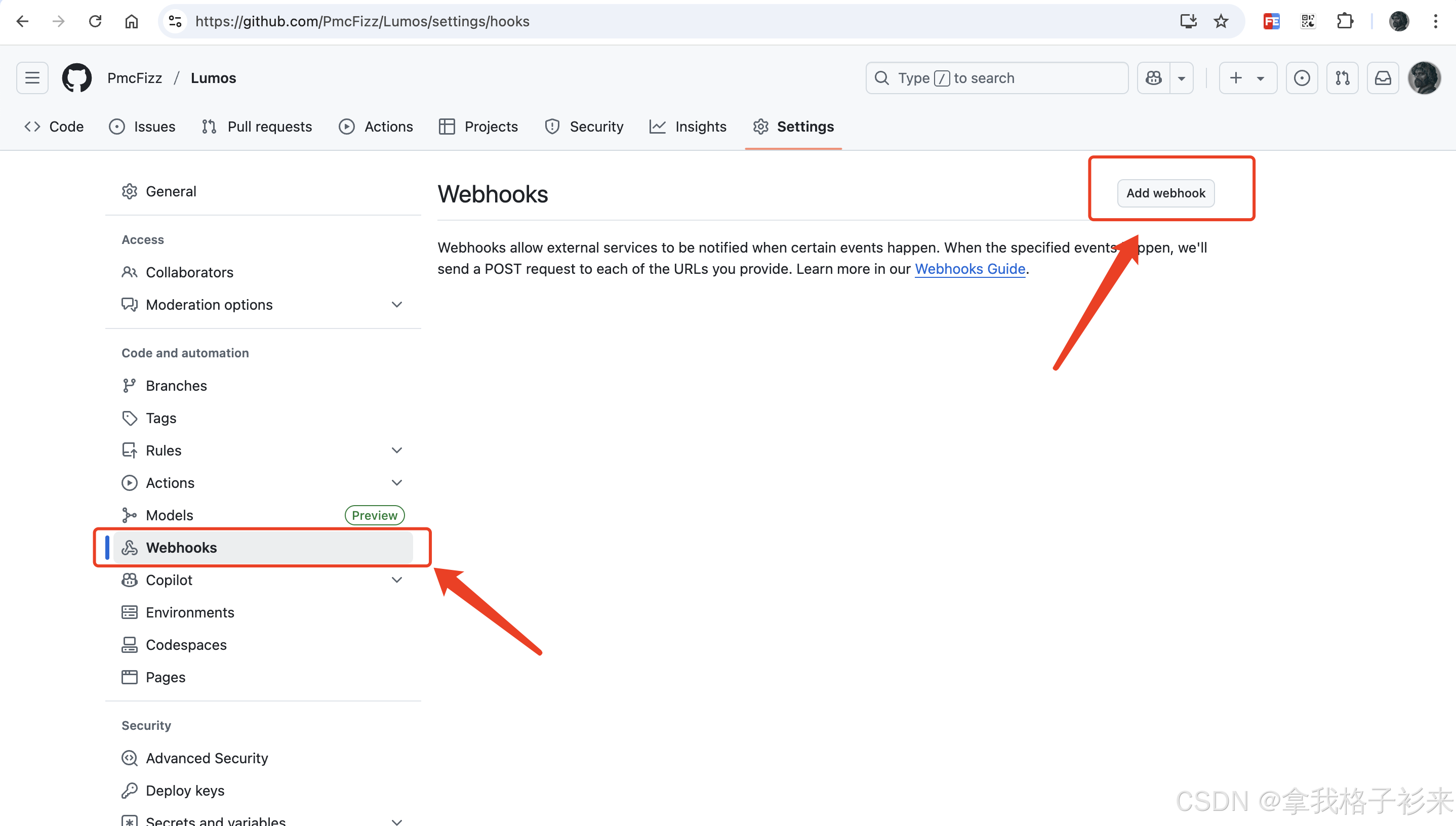Open the browser extensions puzzle icon
The height and width of the screenshot is (826, 1456).
click(1345, 22)
